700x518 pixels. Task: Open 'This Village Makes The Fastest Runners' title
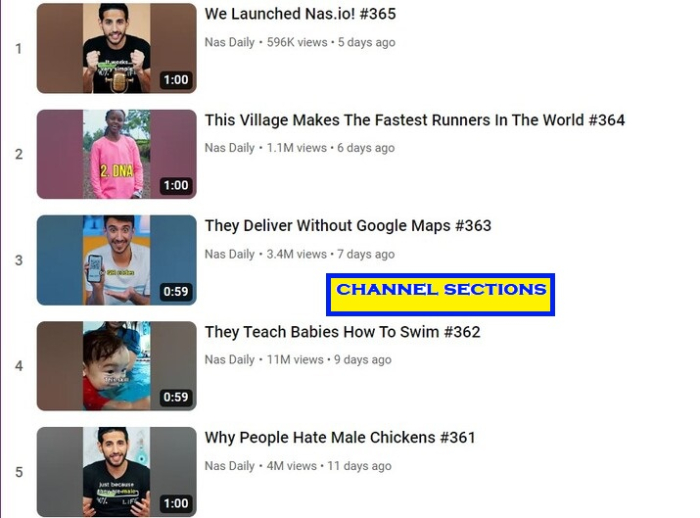[x=414, y=120]
